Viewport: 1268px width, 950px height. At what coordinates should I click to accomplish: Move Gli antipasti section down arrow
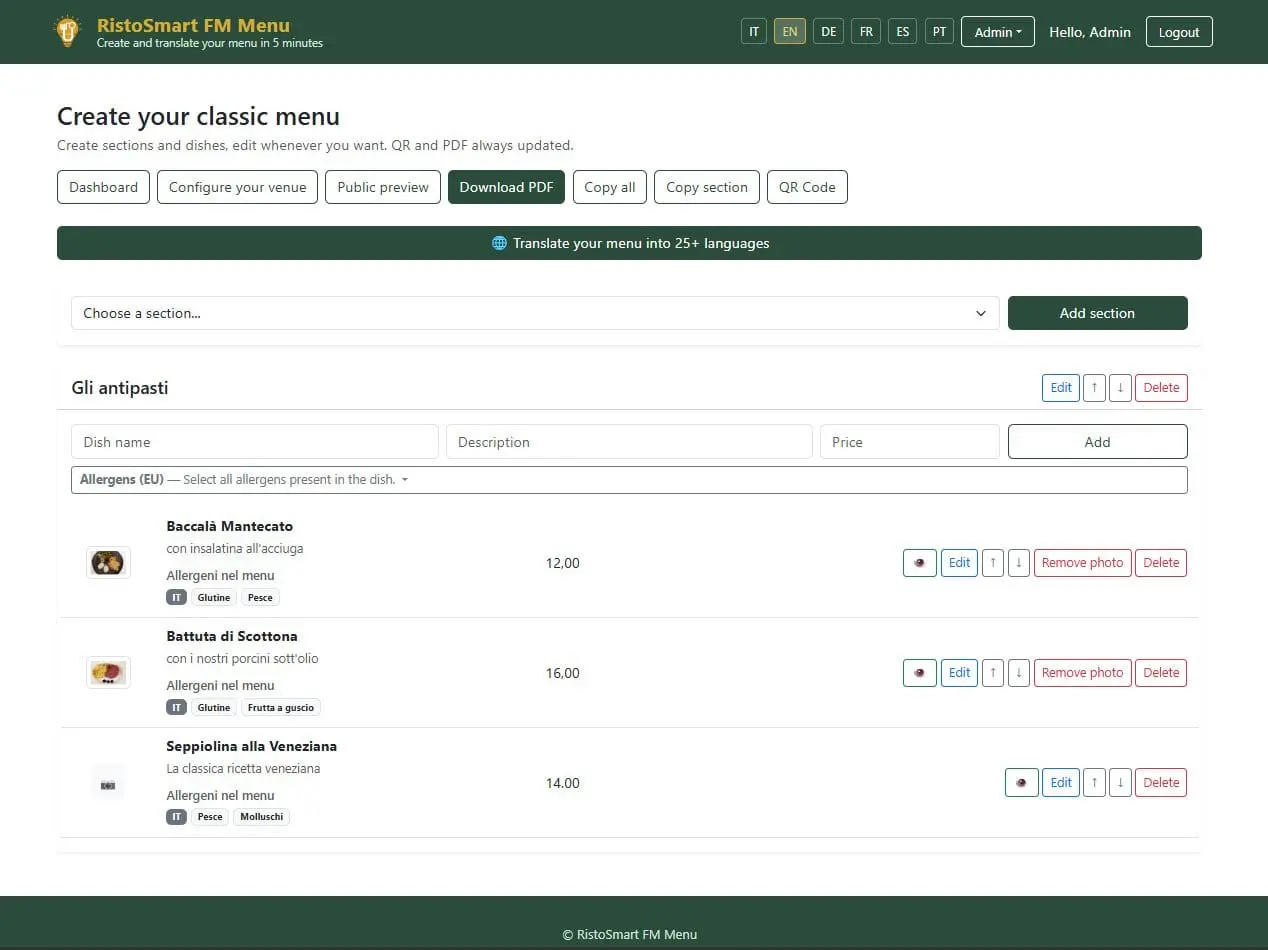(x=1120, y=388)
